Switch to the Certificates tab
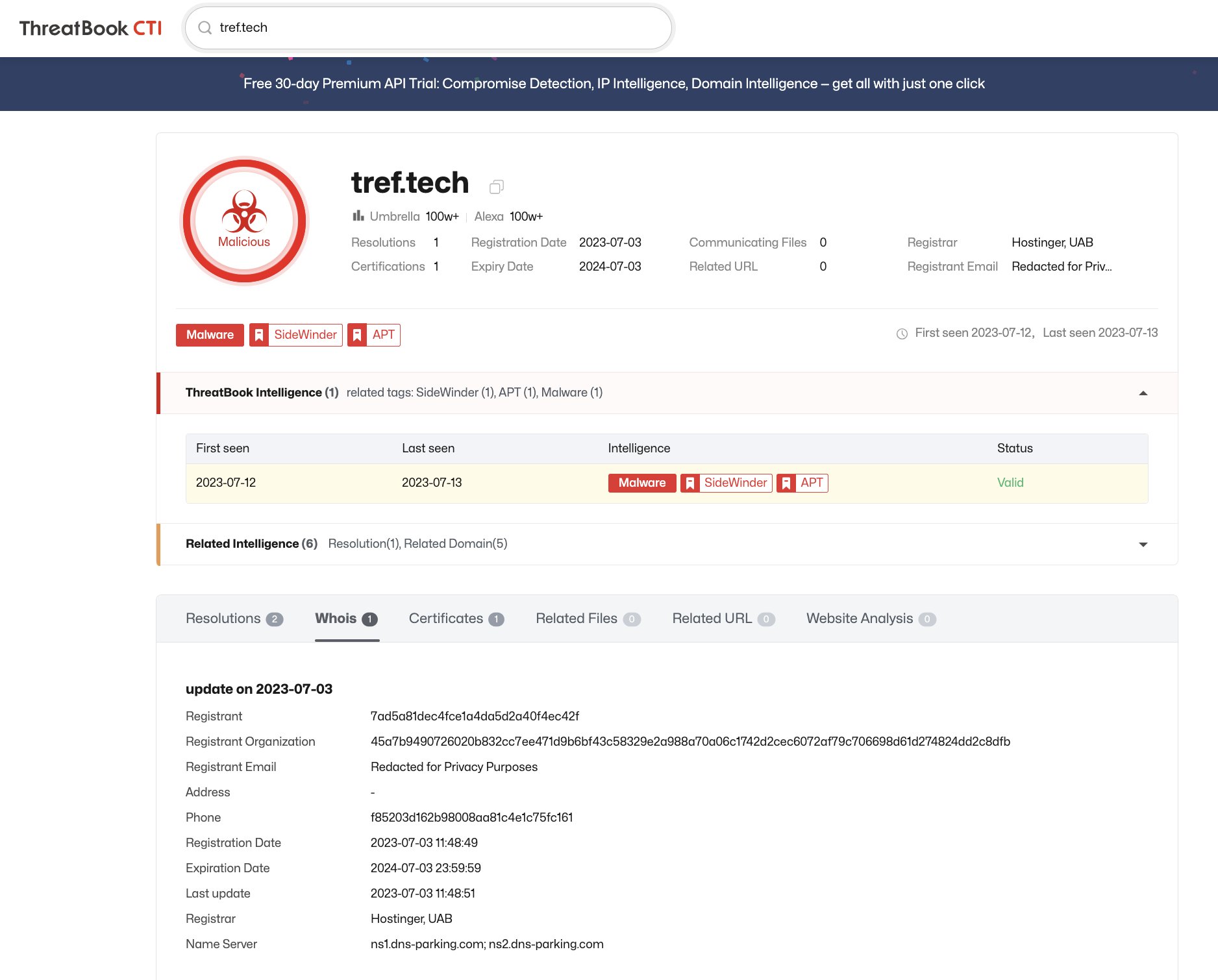The image size is (1218, 980). coord(445,618)
